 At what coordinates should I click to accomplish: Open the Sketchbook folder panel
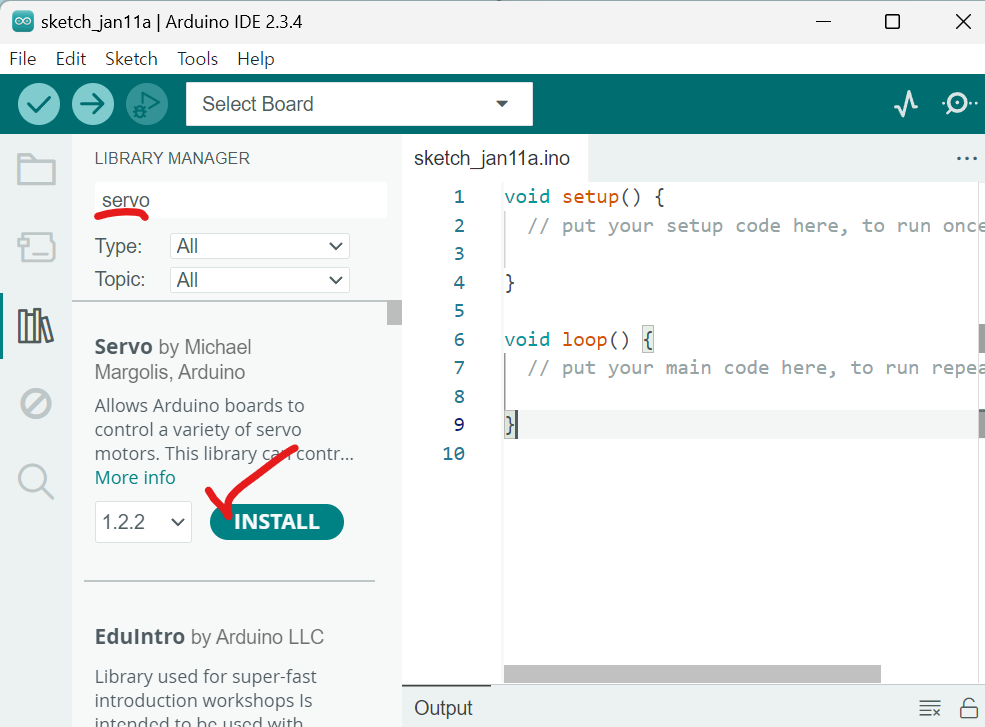coord(36,169)
